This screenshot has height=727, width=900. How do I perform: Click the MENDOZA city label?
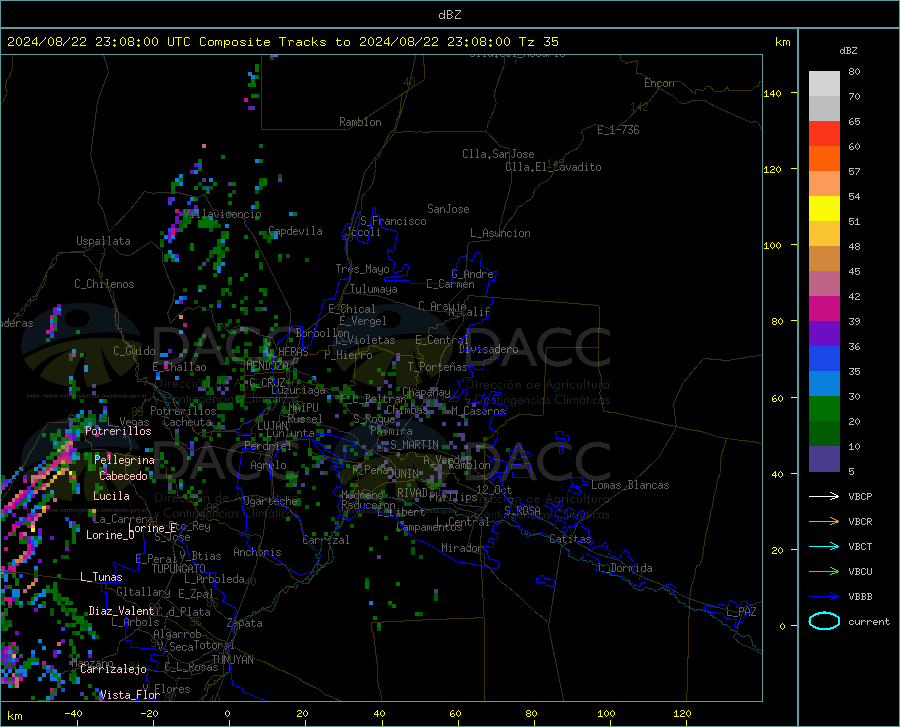(x=267, y=365)
